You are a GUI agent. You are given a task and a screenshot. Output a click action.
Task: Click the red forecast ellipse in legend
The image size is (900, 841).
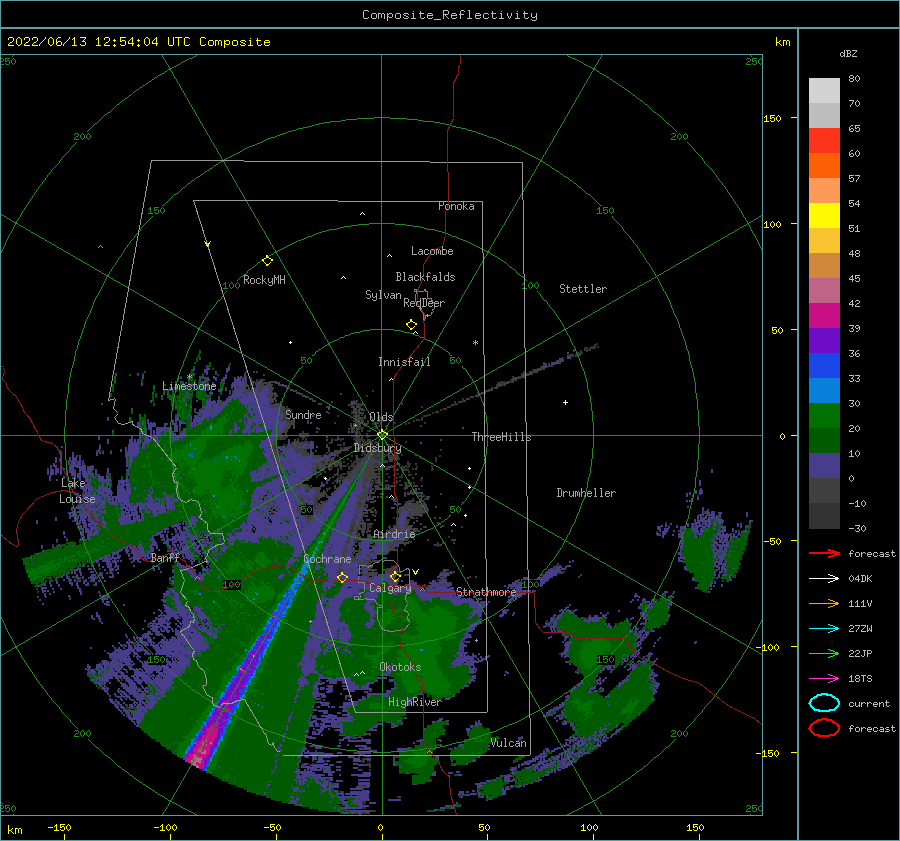tap(824, 728)
